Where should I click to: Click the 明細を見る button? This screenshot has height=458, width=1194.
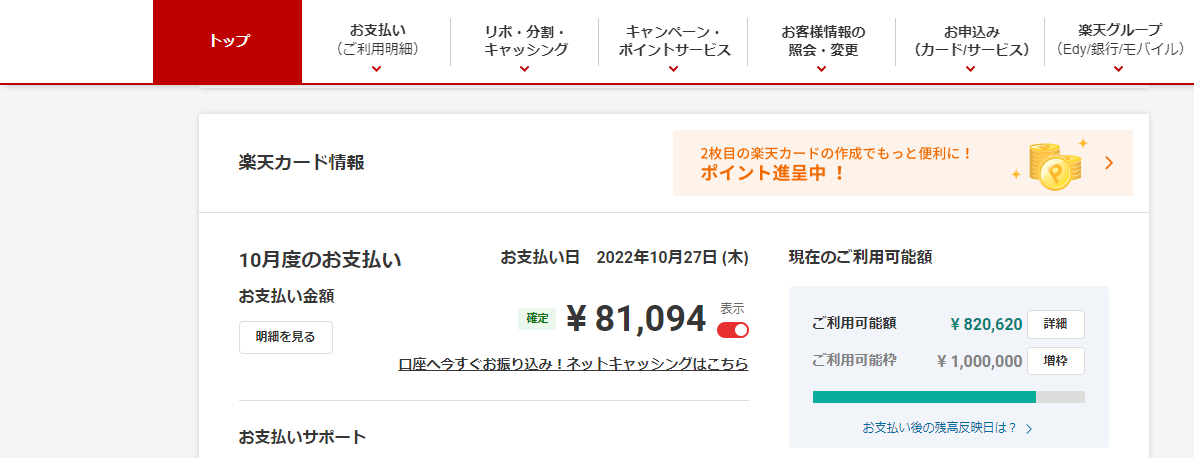(286, 337)
